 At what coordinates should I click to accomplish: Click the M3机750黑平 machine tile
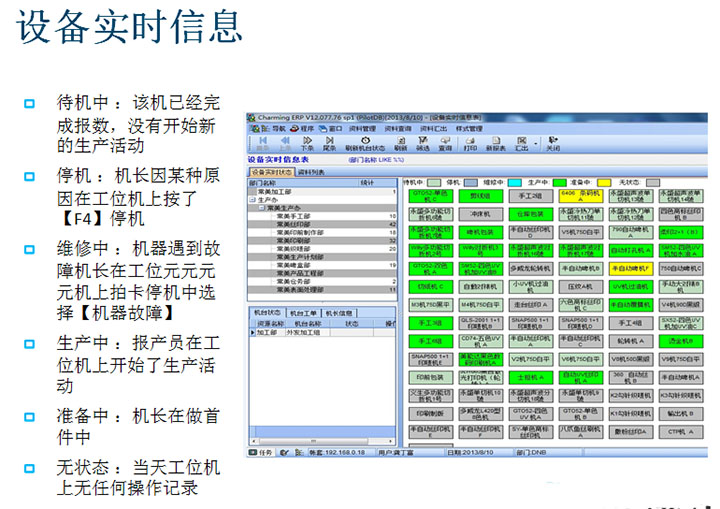pos(430,305)
